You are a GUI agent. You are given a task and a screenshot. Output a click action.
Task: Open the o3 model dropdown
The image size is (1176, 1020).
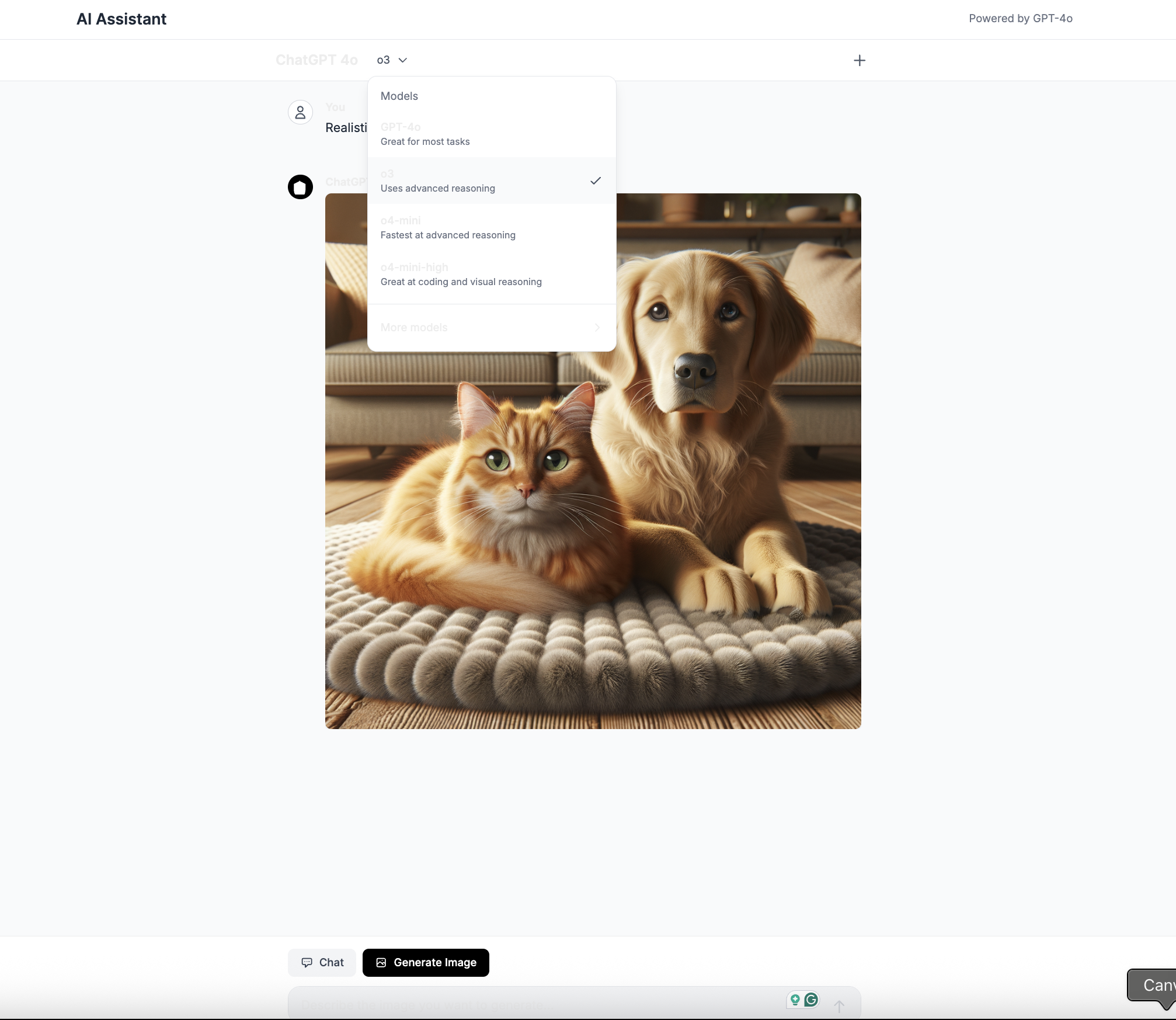click(x=390, y=60)
